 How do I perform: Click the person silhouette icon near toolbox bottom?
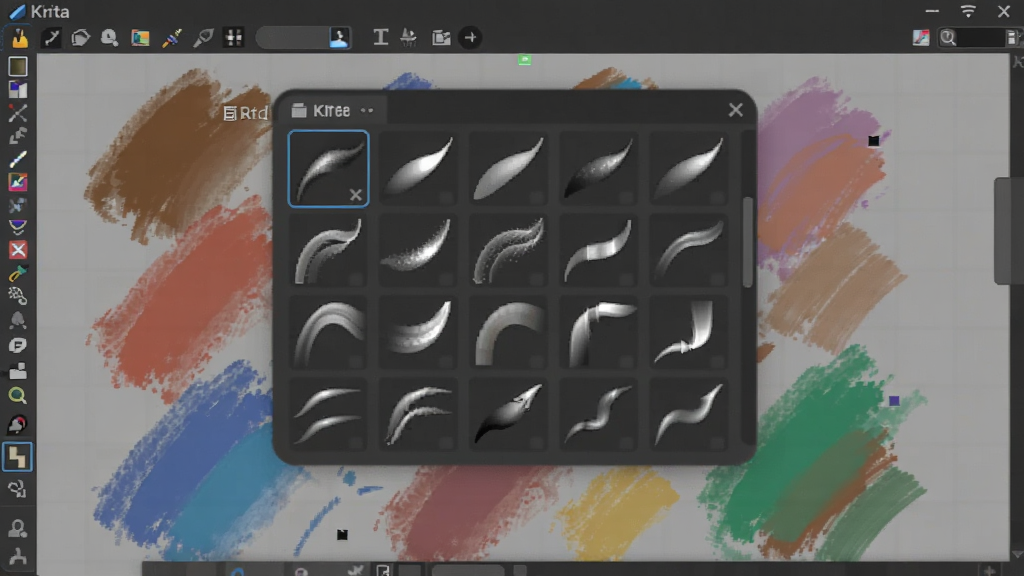pyautogui.click(x=18, y=528)
